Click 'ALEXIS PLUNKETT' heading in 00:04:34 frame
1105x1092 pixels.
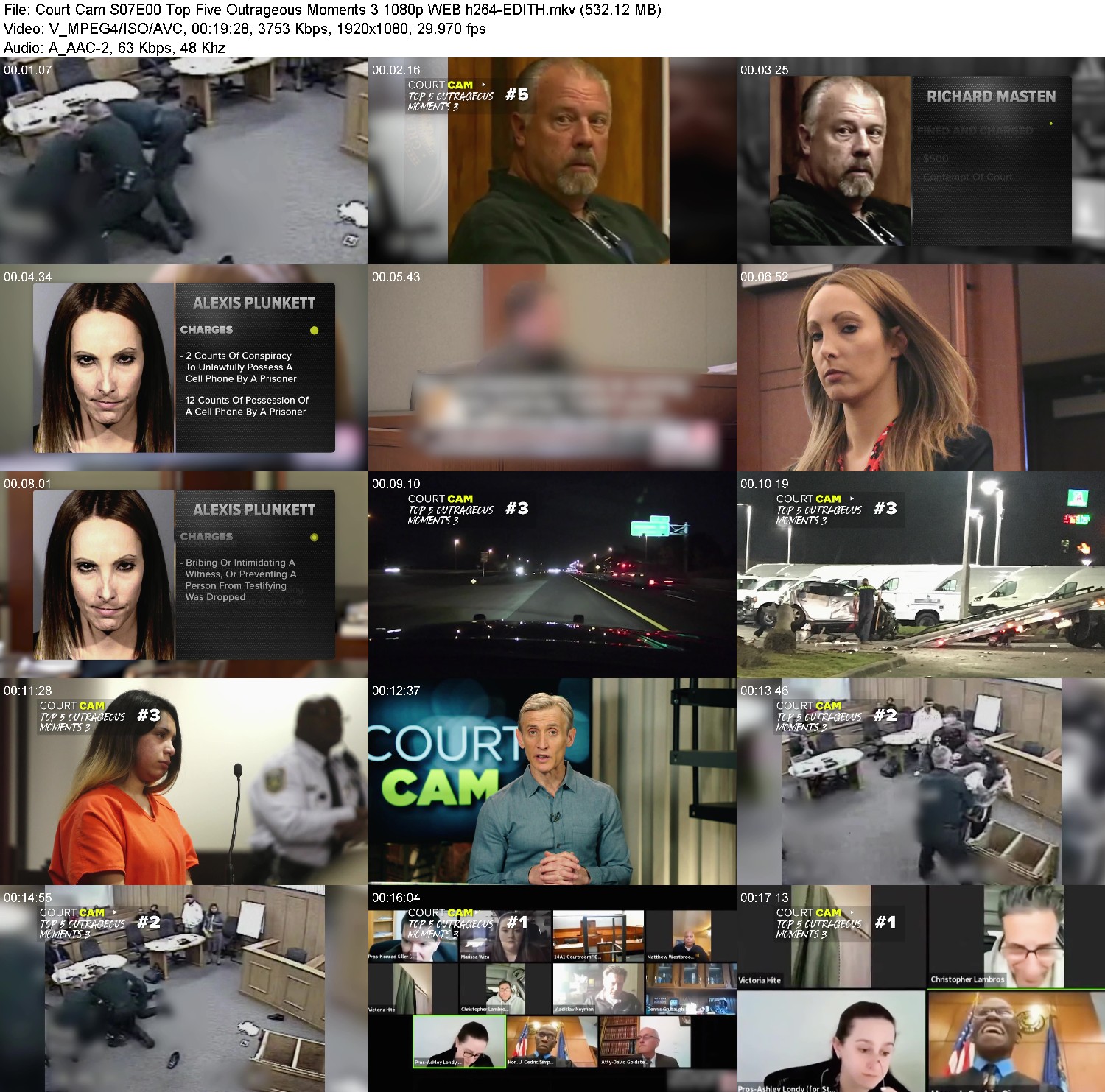pyautogui.click(x=254, y=303)
